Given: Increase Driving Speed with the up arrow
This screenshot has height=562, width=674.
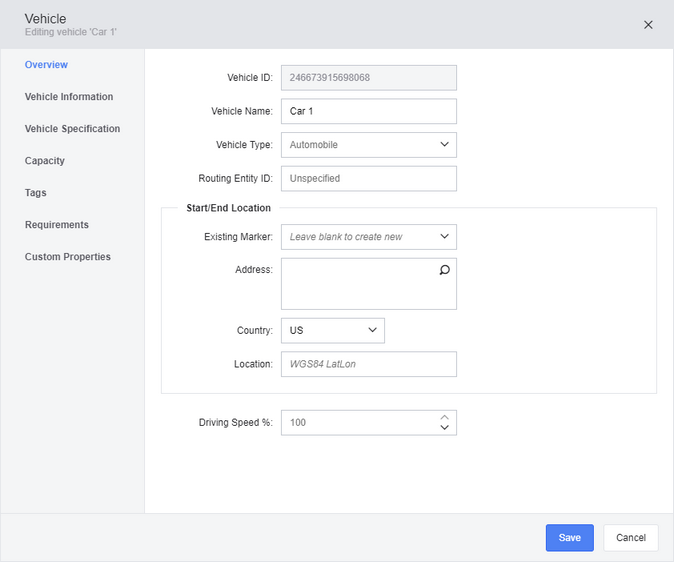Looking at the screenshot, I should click(x=444, y=418).
